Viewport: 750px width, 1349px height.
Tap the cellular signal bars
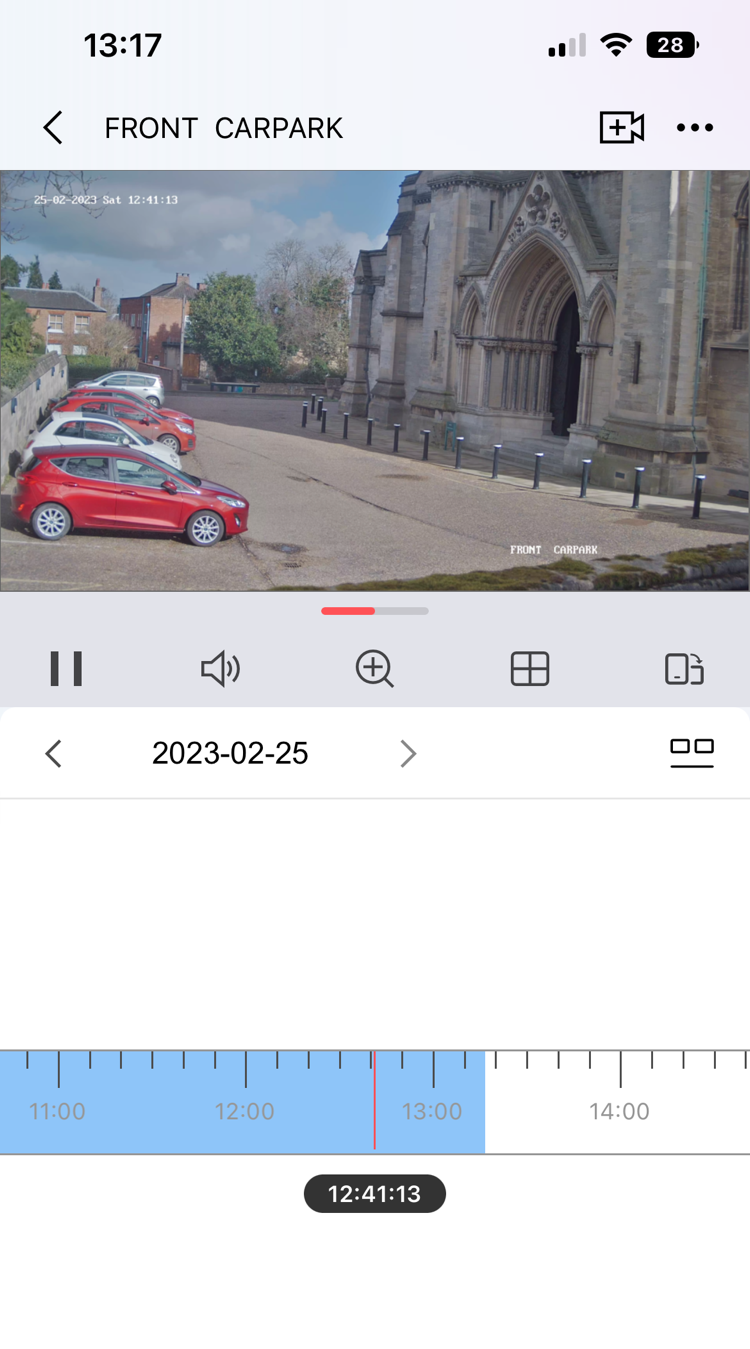[567, 46]
